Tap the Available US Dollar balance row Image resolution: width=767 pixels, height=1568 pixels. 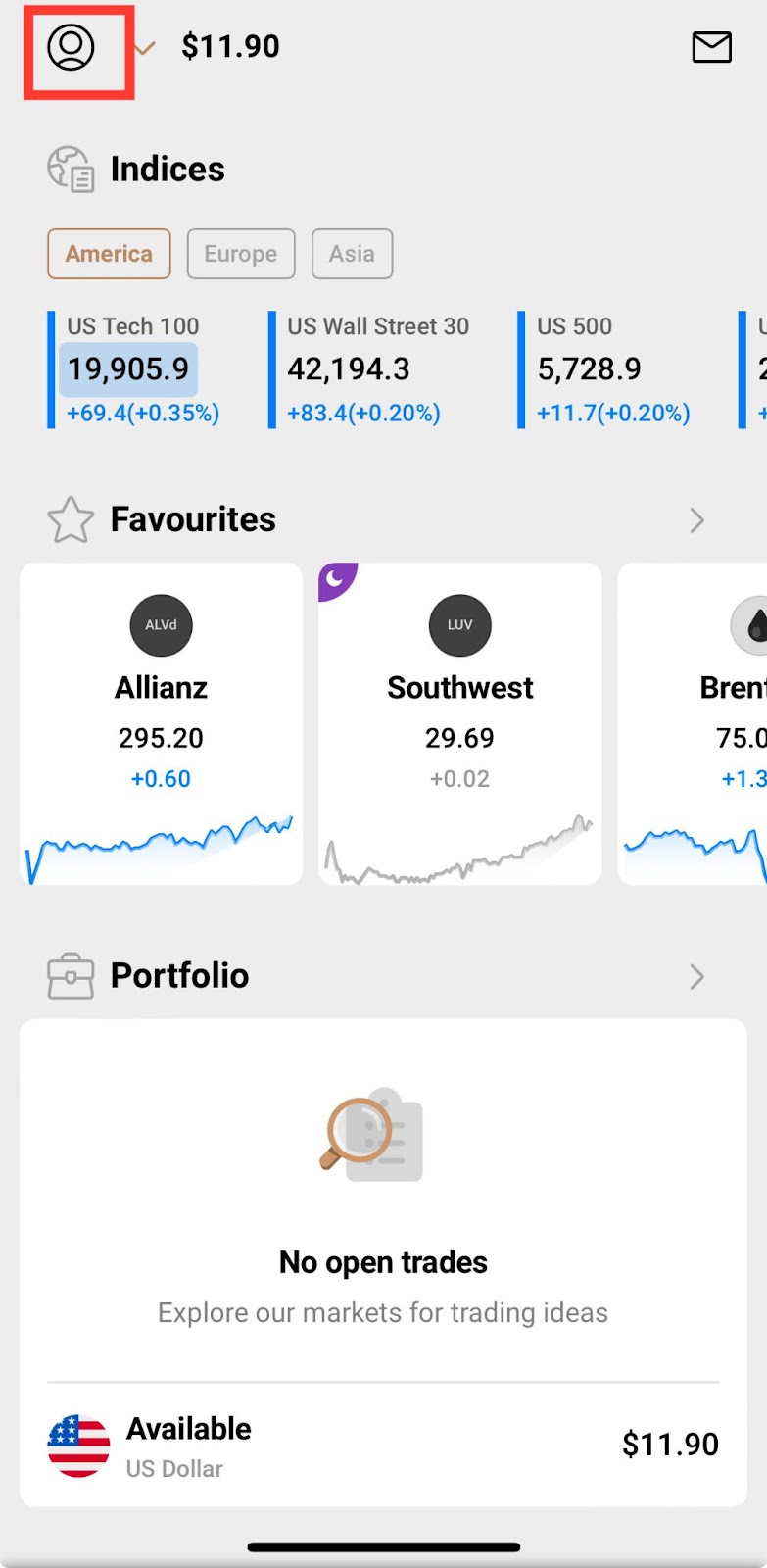tap(382, 1445)
